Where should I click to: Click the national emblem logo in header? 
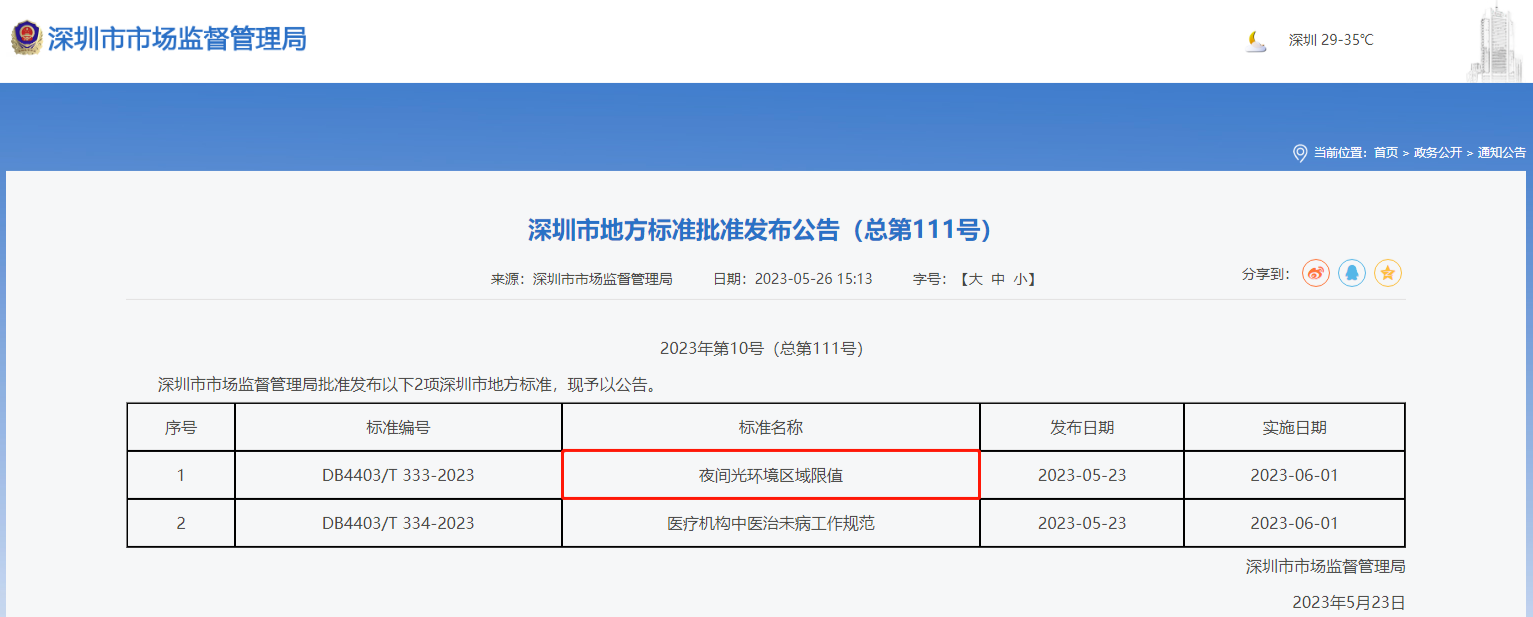pos(26,39)
